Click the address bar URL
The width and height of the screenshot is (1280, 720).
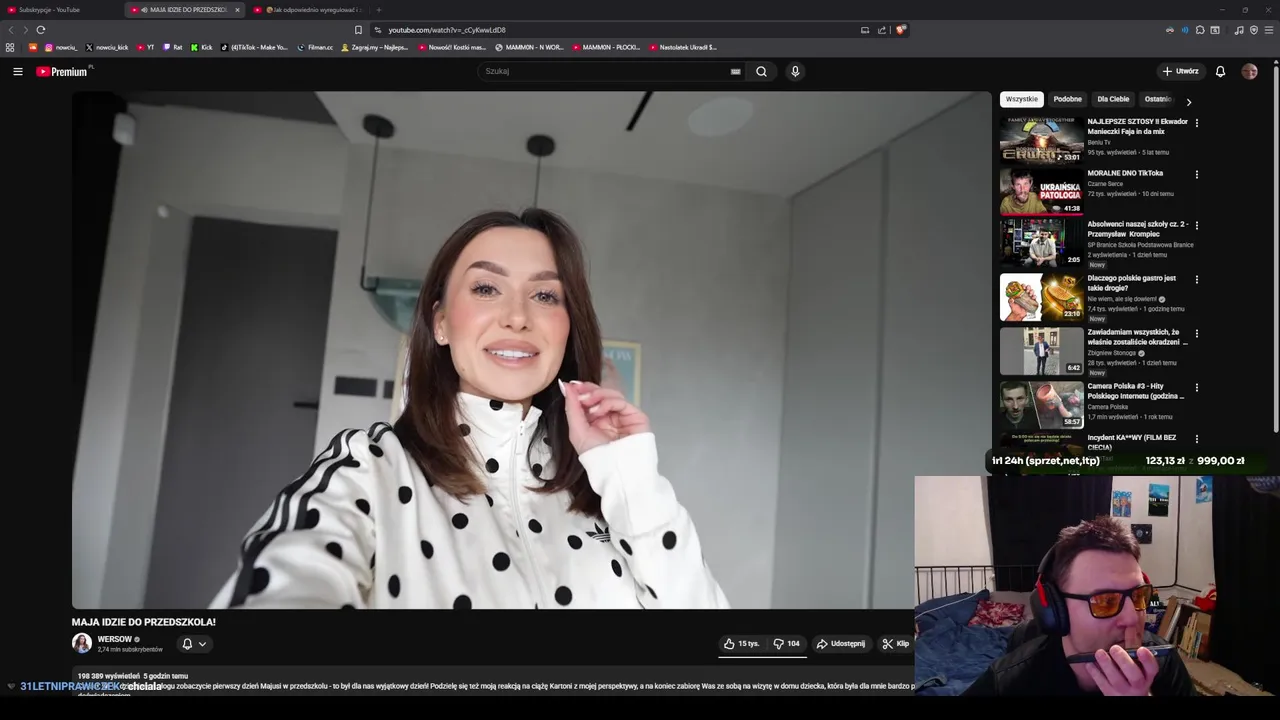pyautogui.click(x=447, y=30)
